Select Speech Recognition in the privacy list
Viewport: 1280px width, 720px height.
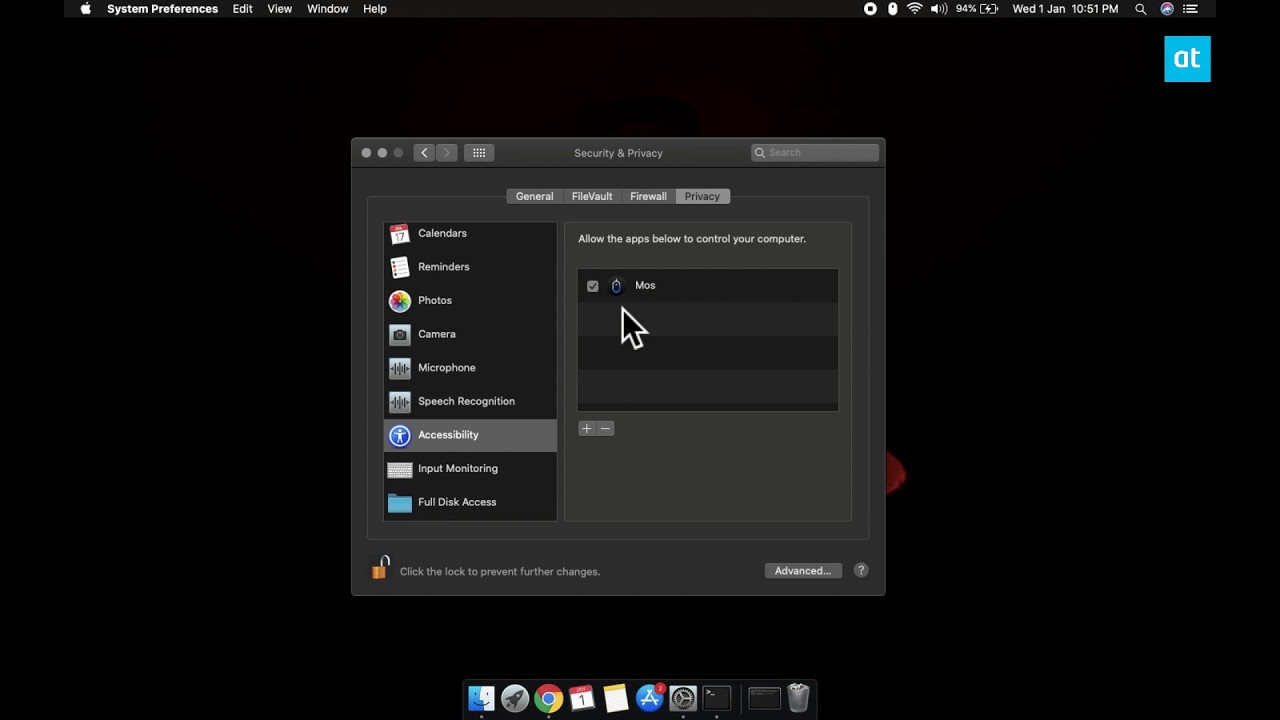click(470, 401)
